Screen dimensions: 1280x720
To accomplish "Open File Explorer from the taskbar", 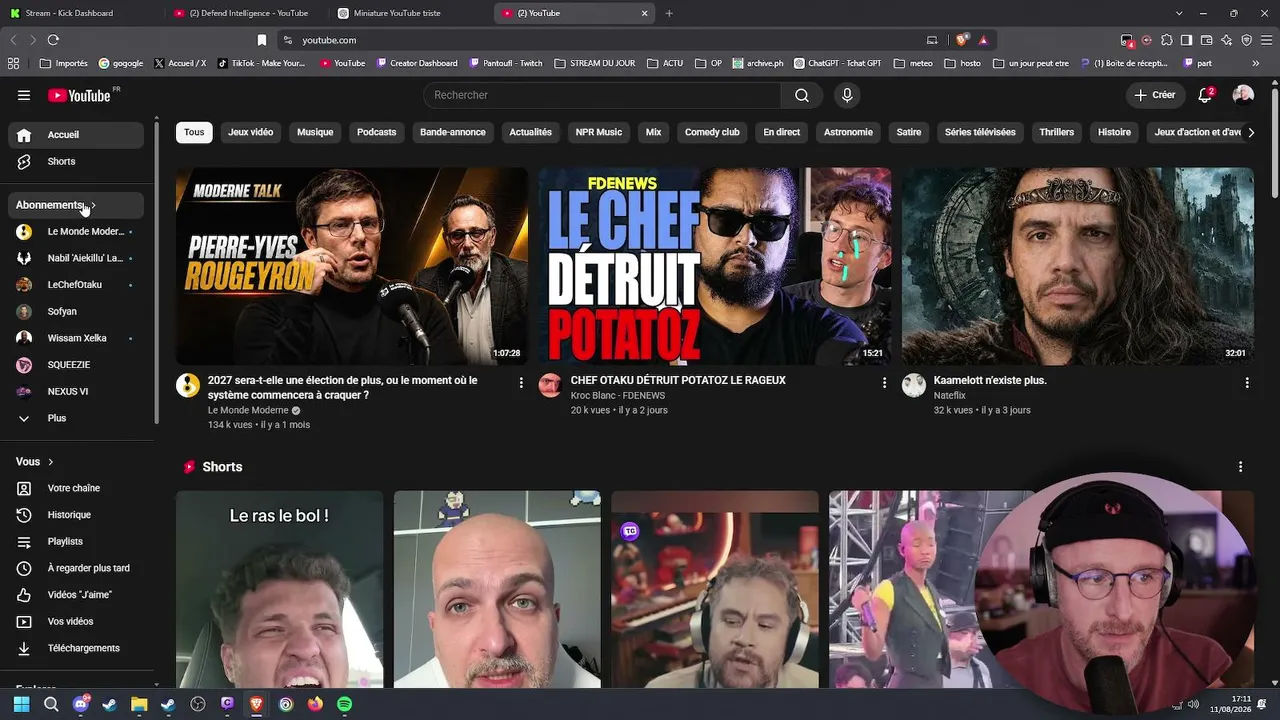I will (x=139, y=704).
